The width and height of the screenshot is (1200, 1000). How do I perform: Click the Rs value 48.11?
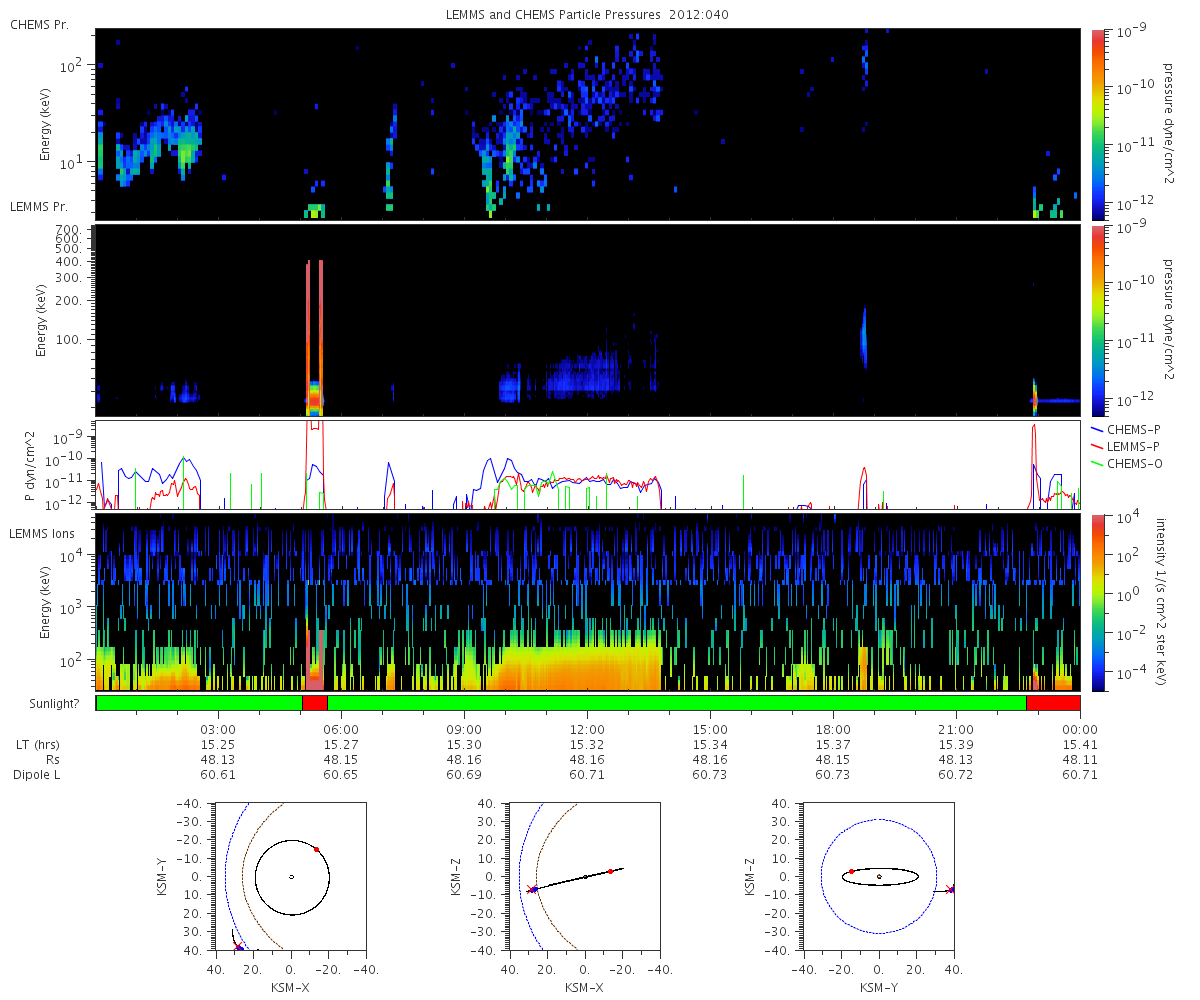coord(1080,760)
